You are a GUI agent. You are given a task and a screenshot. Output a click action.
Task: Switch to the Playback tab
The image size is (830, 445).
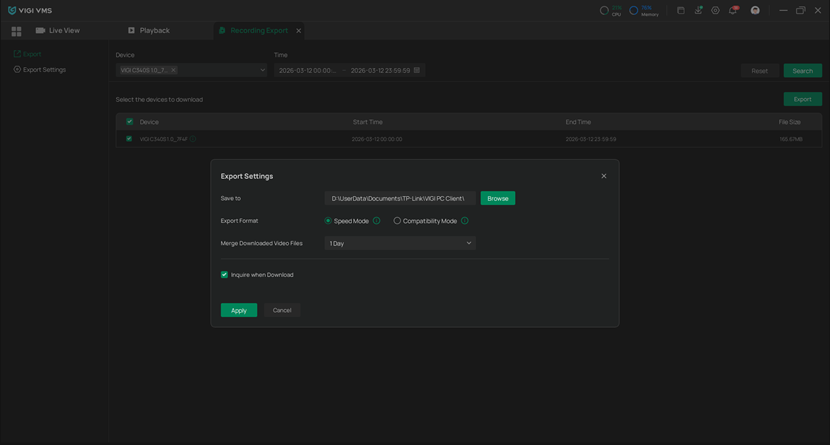click(x=148, y=31)
